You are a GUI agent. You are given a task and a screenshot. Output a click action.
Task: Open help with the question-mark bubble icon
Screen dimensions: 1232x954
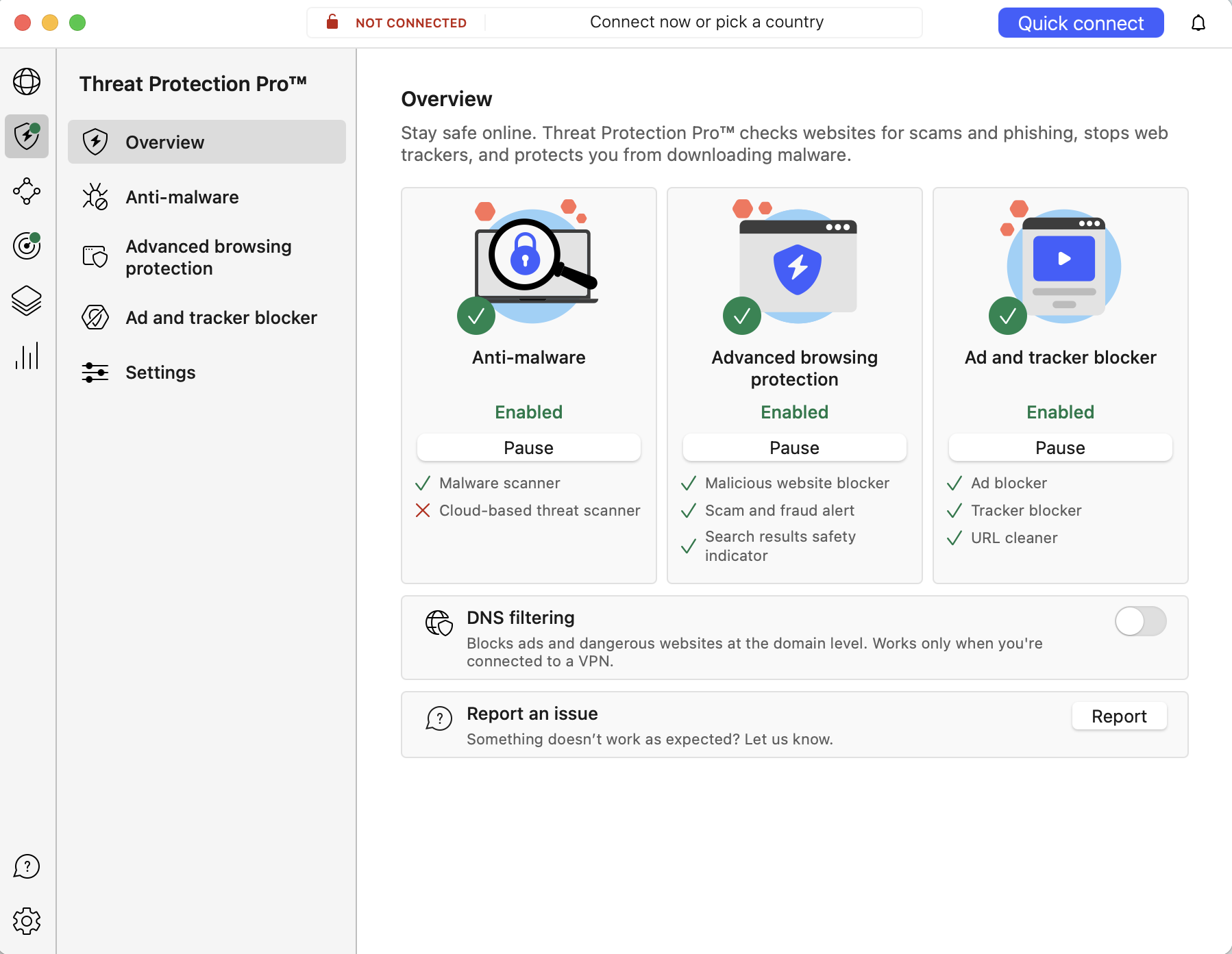(x=27, y=866)
